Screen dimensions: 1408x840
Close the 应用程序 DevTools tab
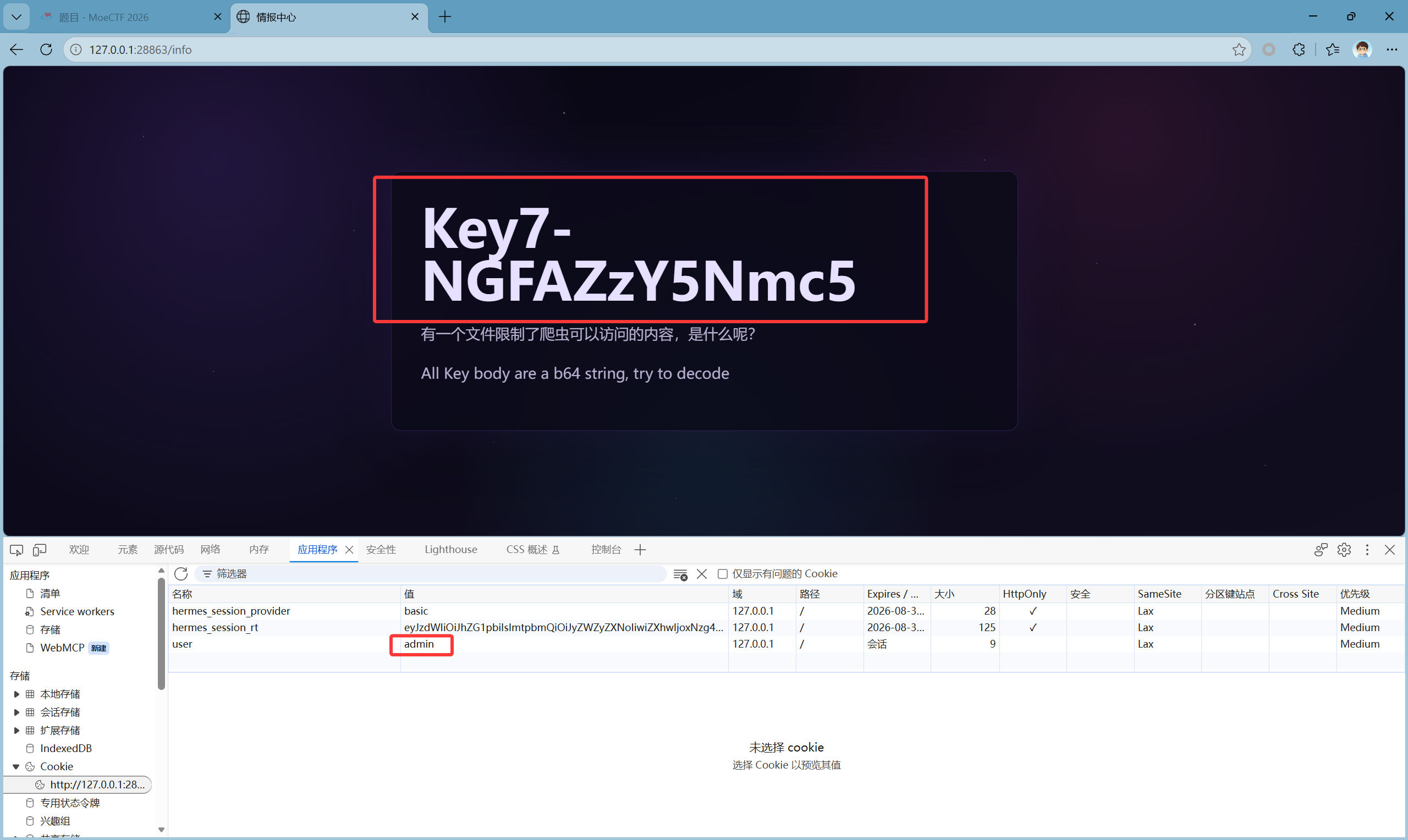pyautogui.click(x=349, y=550)
